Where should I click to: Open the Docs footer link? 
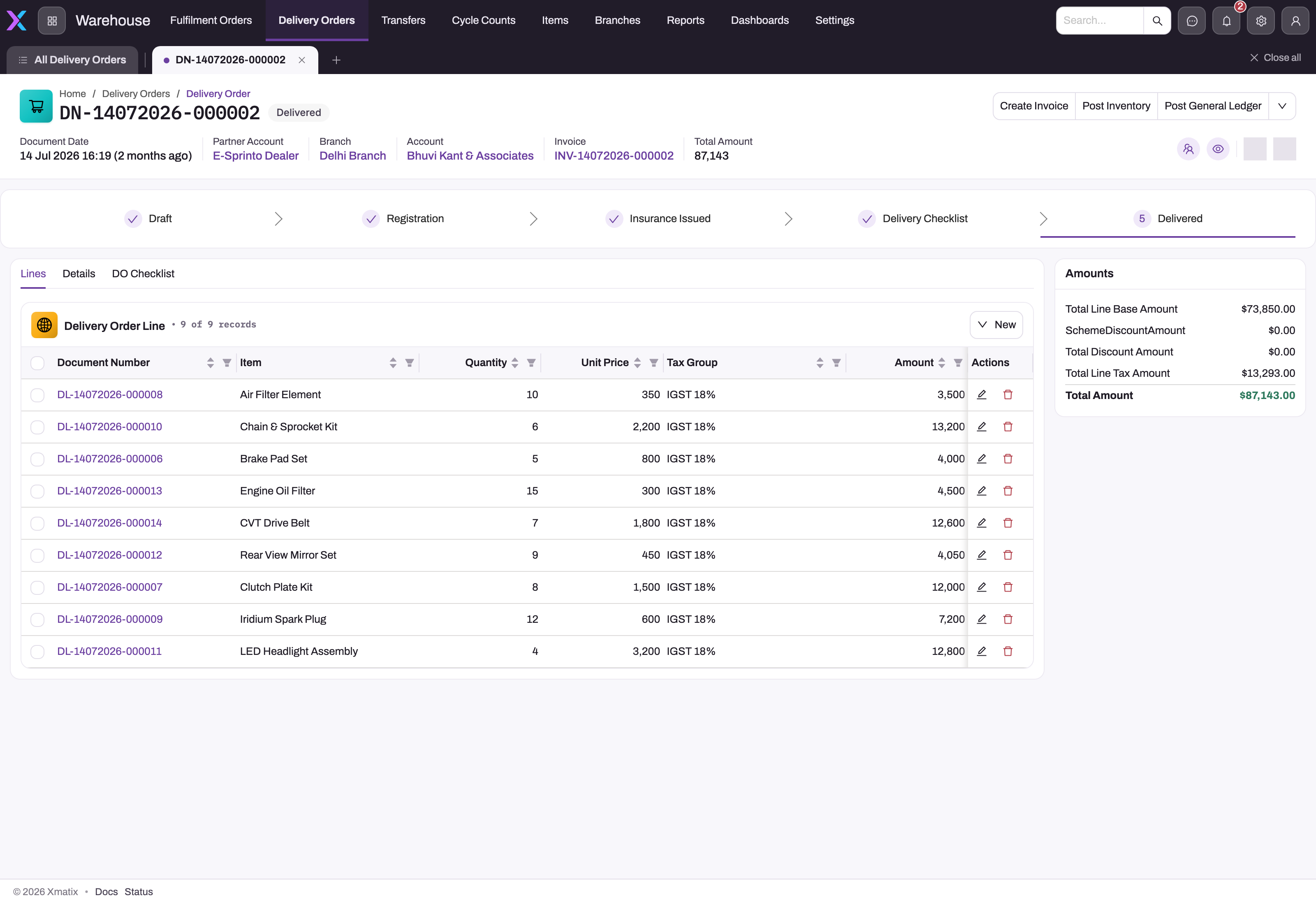click(x=106, y=892)
